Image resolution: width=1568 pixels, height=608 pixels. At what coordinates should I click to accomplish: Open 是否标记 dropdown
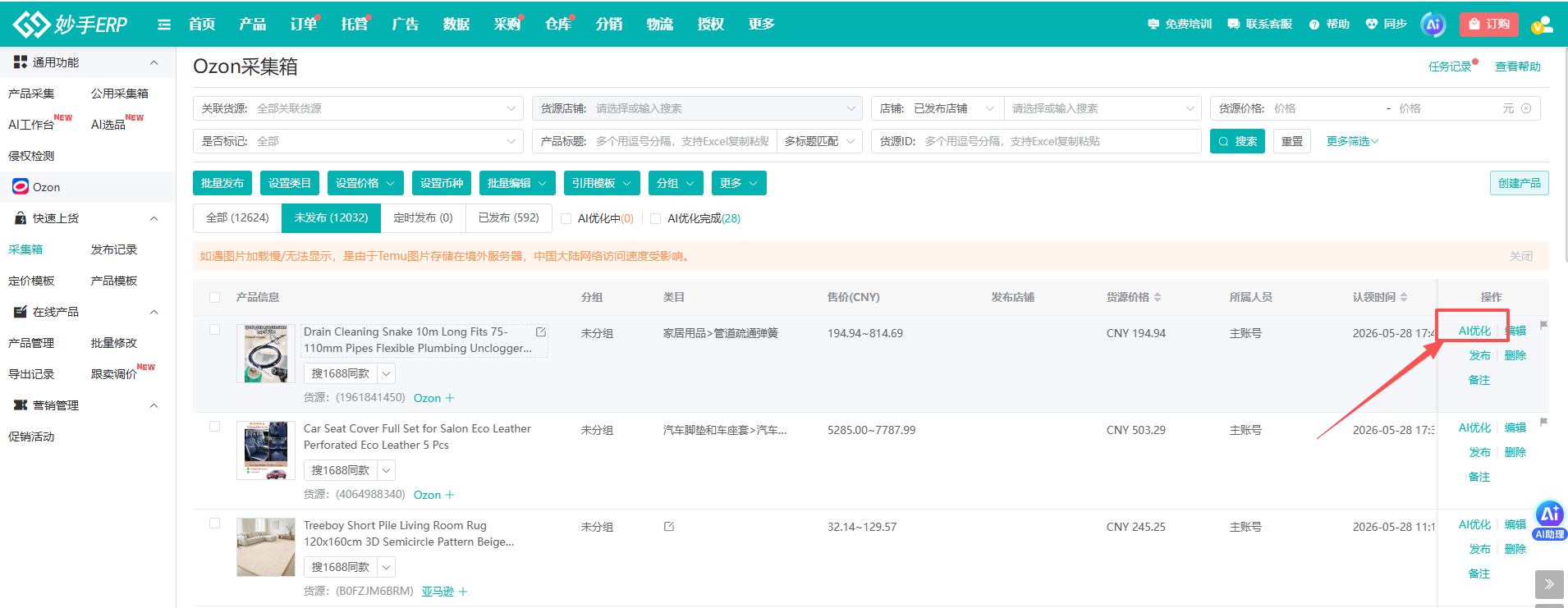pyautogui.click(x=358, y=141)
